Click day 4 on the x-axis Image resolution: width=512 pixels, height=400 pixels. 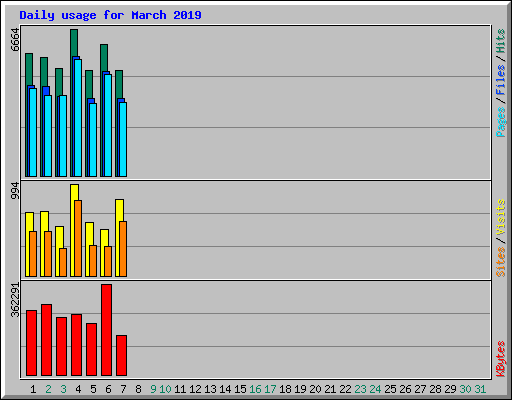click(78, 389)
